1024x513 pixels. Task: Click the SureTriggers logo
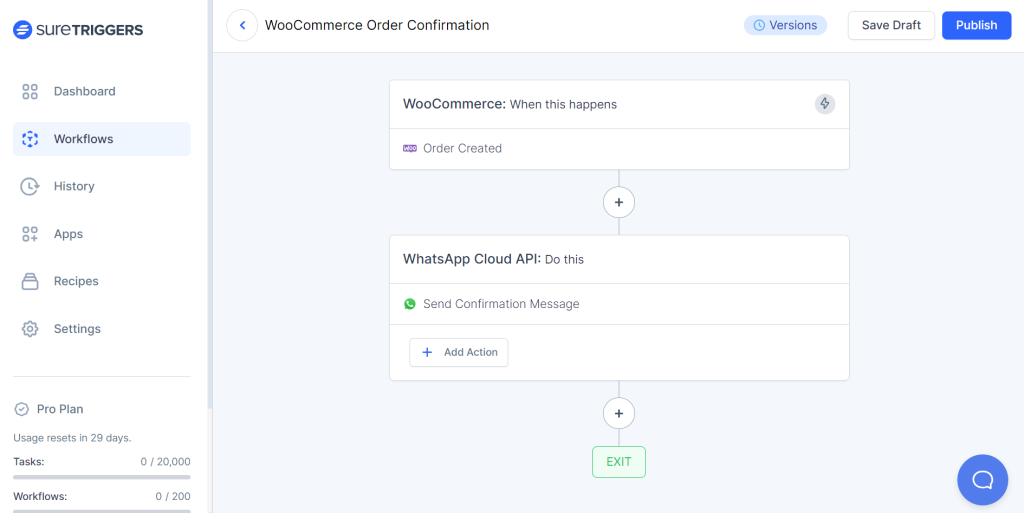pyautogui.click(x=78, y=30)
